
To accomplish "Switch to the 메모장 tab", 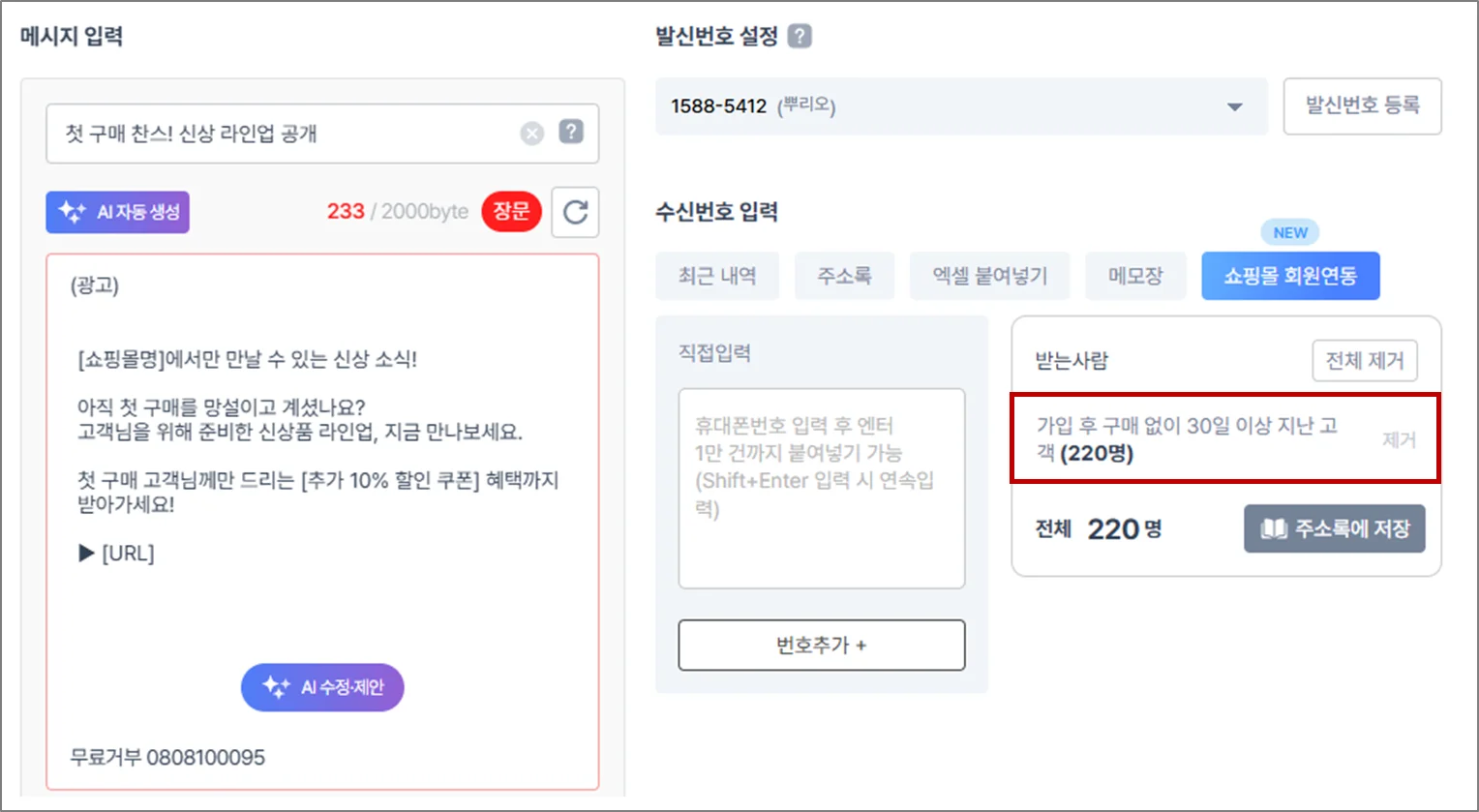I will tap(1135, 276).
